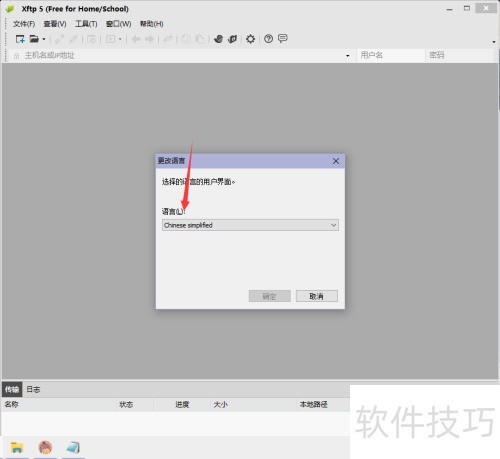Open help with the question mark icon
The width and height of the screenshot is (500, 459).
tap(268, 39)
